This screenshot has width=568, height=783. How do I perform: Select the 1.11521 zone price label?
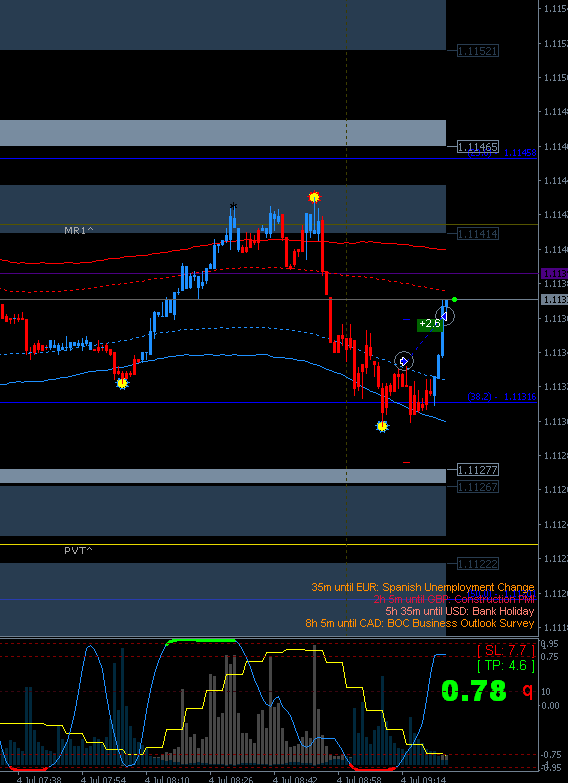478,51
